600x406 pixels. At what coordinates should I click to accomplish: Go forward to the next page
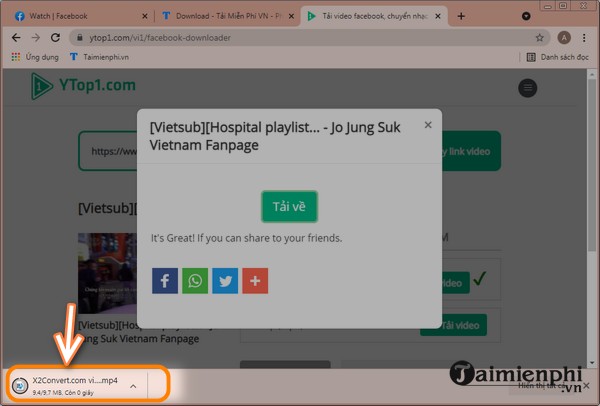coord(36,38)
